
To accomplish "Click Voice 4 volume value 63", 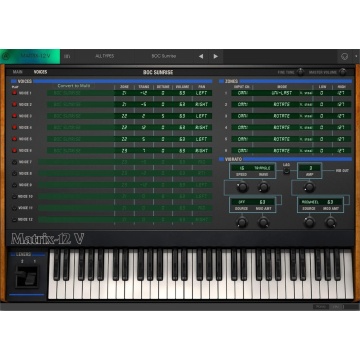I will click(182, 127).
